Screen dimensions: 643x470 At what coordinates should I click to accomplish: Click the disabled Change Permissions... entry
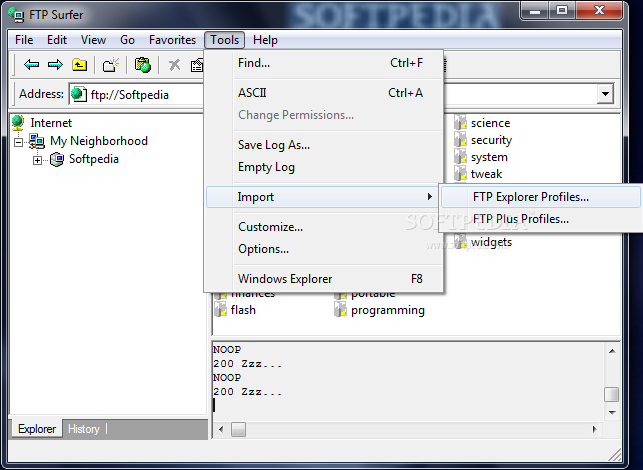point(323,115)
